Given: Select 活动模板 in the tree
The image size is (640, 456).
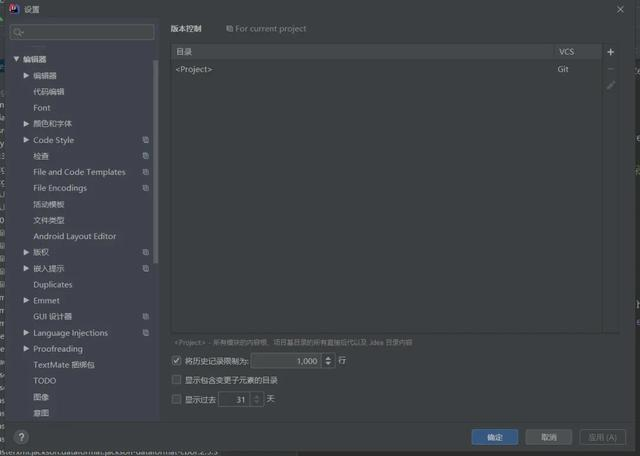Looking at the screenshot, I should pos(49,204).
